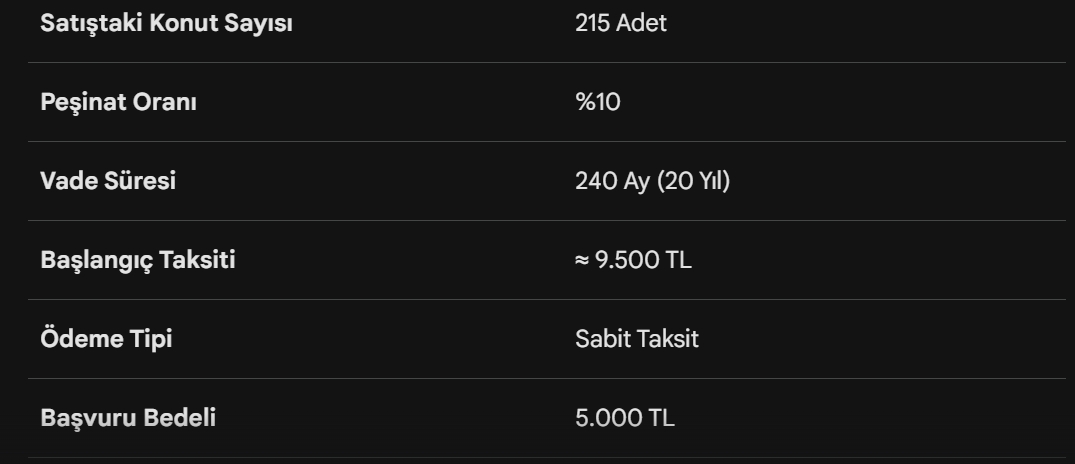Click the 'Başlangıç Taksiti' label
The image size is (1075, 464).
[138, 260]
